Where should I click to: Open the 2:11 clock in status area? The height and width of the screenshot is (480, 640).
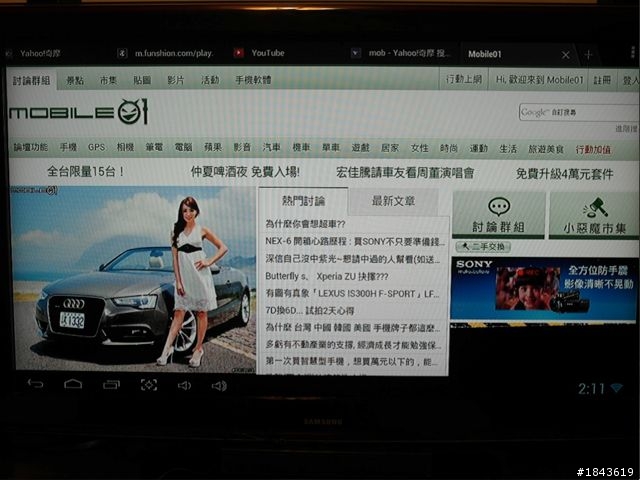[591, 389]
